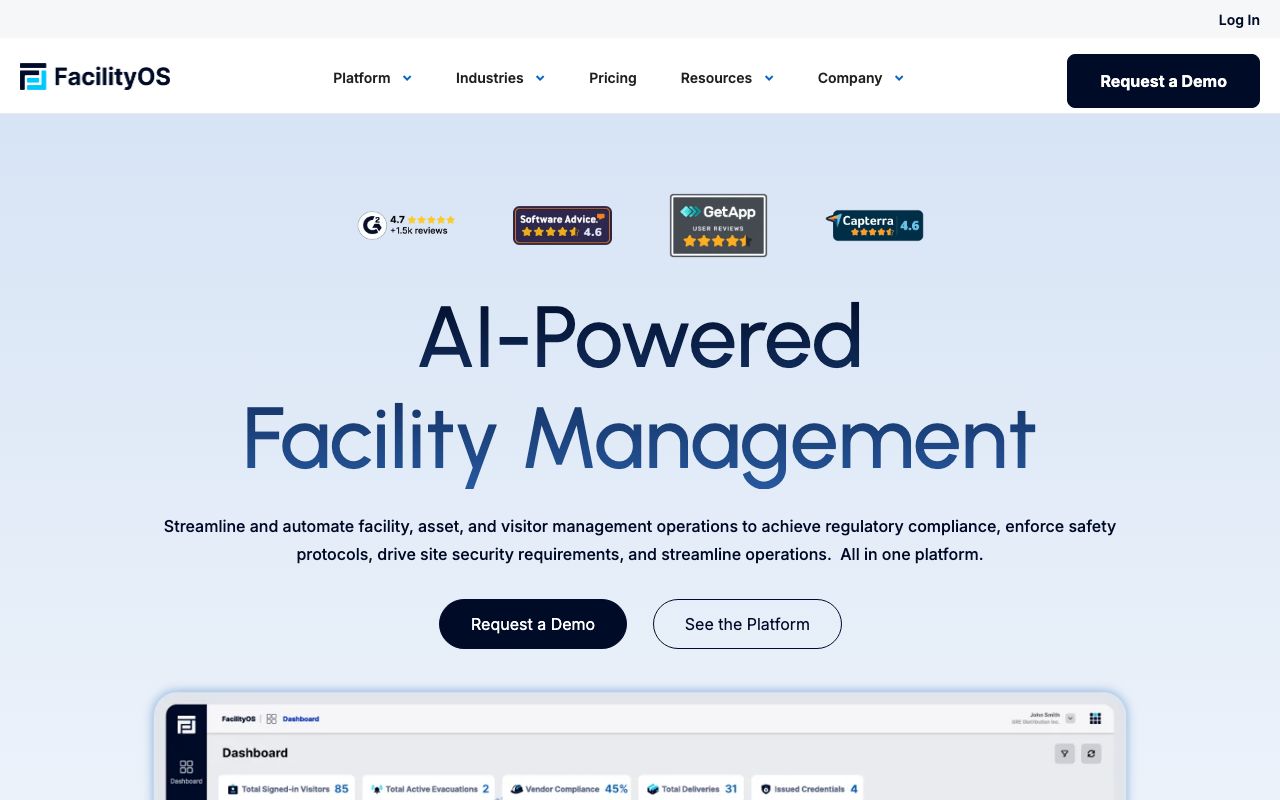The width and height of the screenshot is (1280, 800).
Task: Open the G2 4.7 rating badge
Action: pos(407,225)
